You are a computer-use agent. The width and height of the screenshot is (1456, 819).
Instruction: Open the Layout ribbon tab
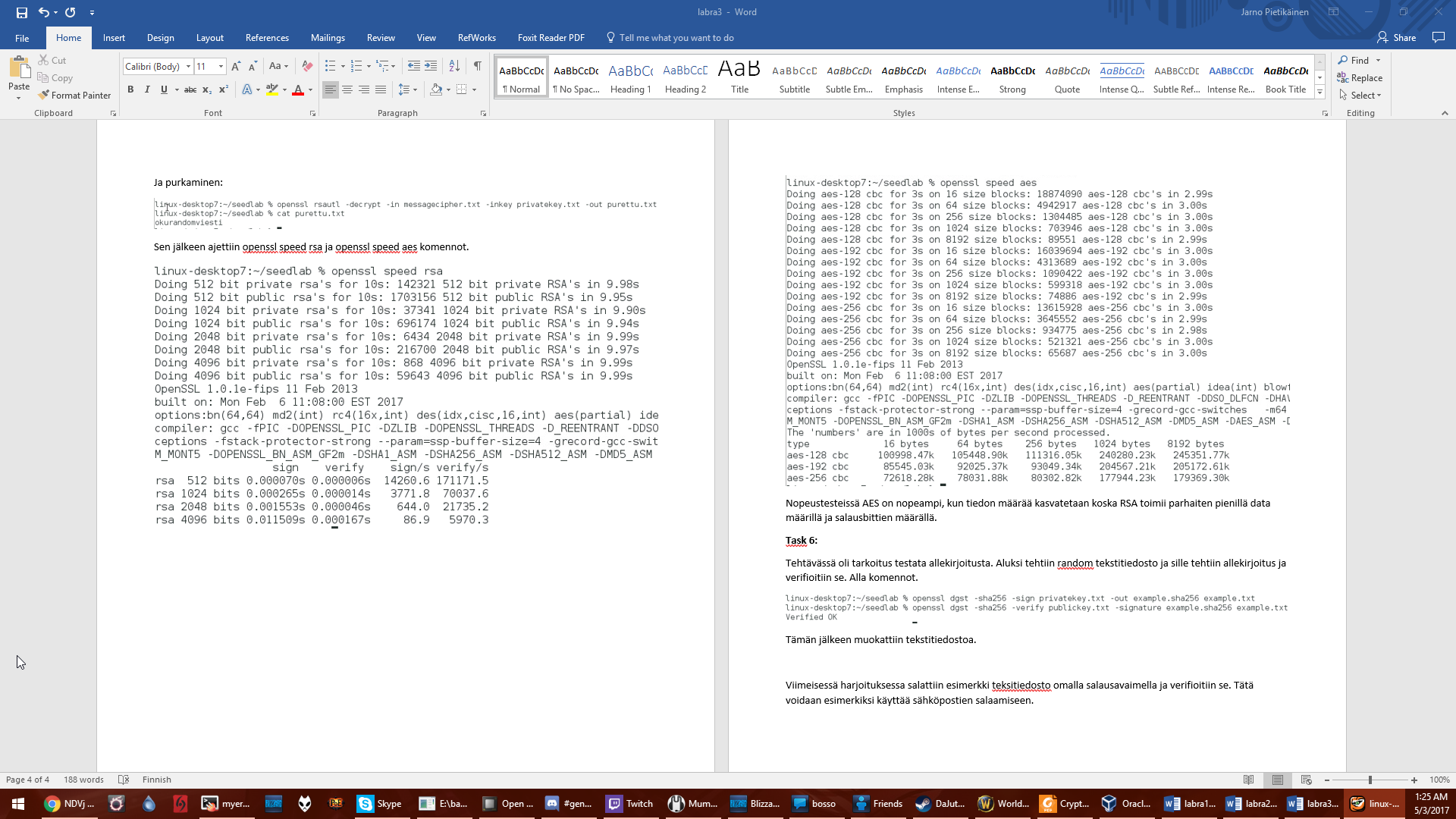[x=209, y=38]
